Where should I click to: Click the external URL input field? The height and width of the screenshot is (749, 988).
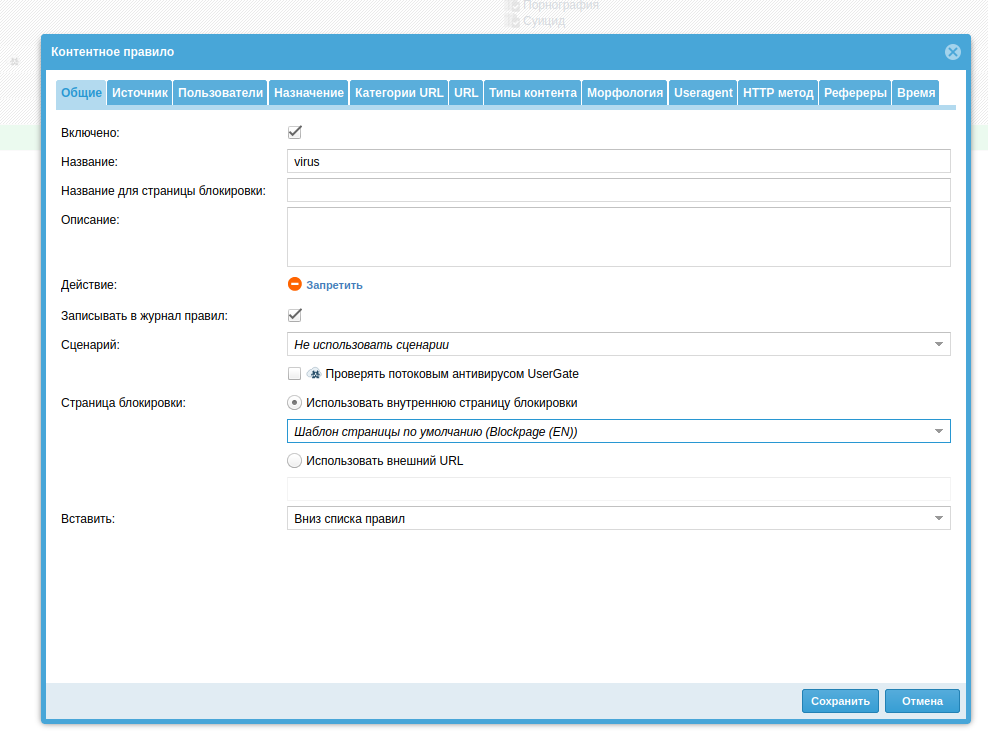click(618, 489)
